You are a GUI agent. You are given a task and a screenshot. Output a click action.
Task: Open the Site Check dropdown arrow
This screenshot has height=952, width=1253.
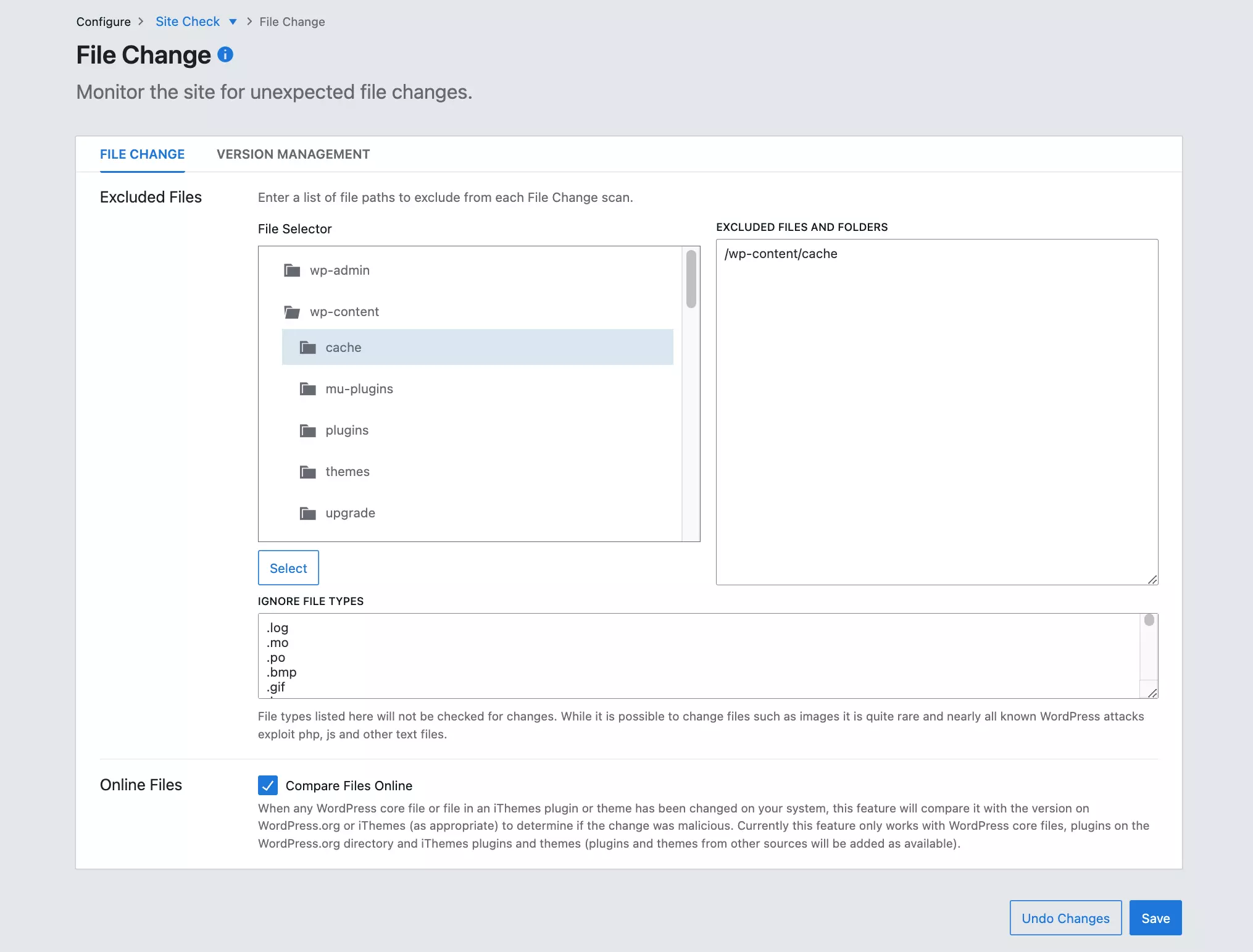233,22
